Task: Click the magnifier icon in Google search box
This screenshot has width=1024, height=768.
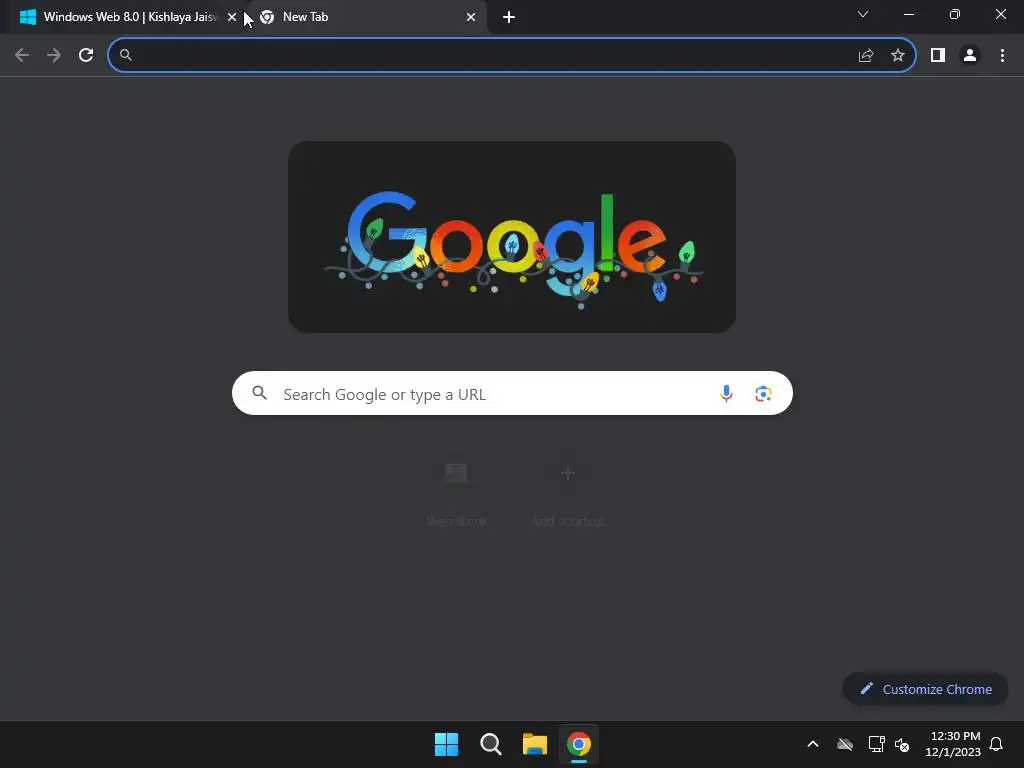Action: click(x=259, y=392)
